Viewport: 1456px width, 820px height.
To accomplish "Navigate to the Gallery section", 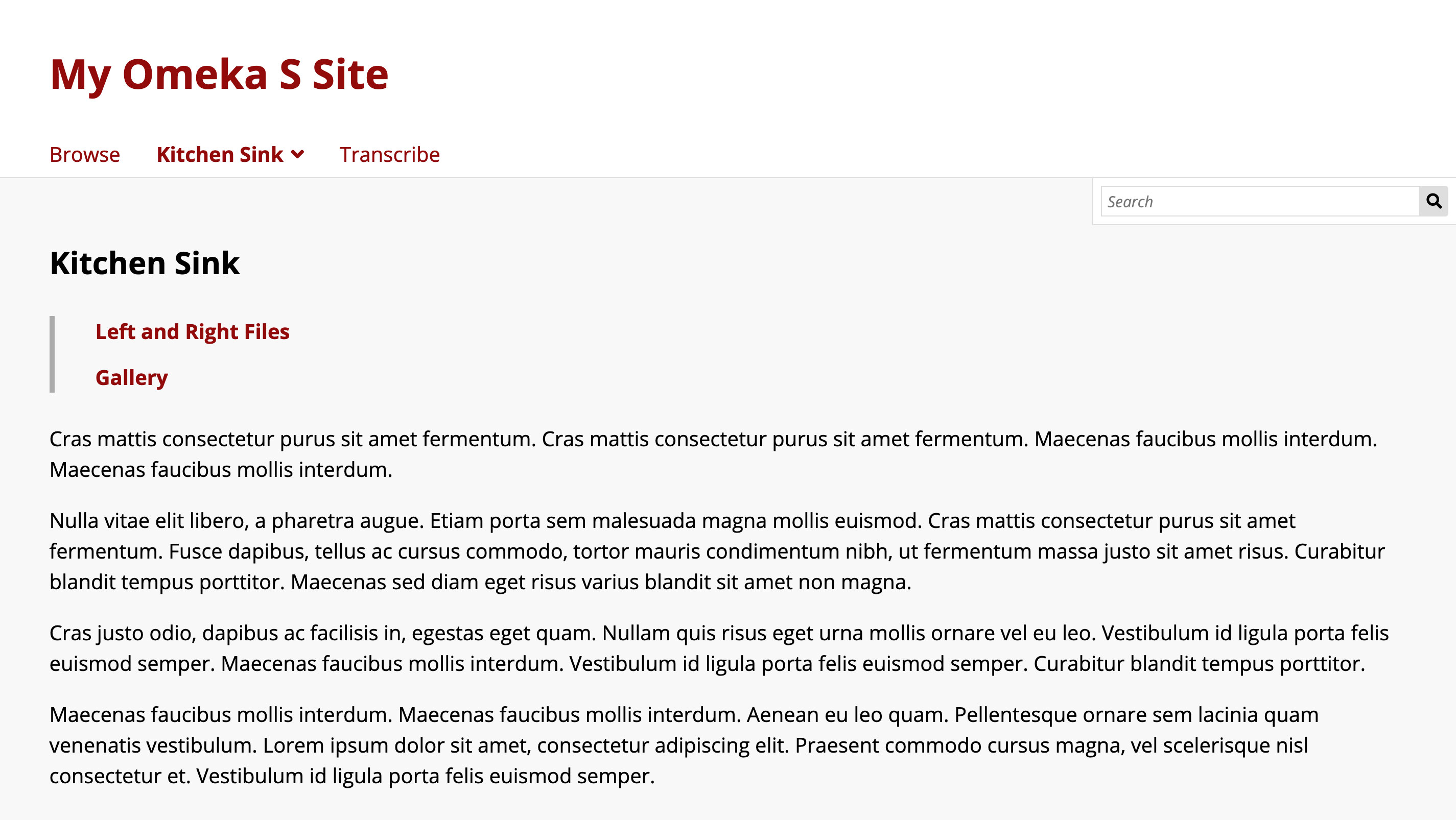I will coord(130,377).
